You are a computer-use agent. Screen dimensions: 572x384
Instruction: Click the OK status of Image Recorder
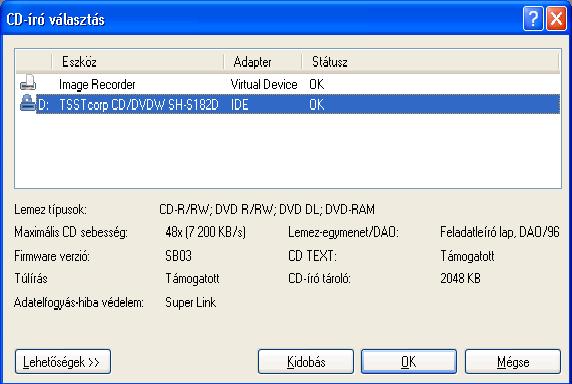tap(317, 85)
